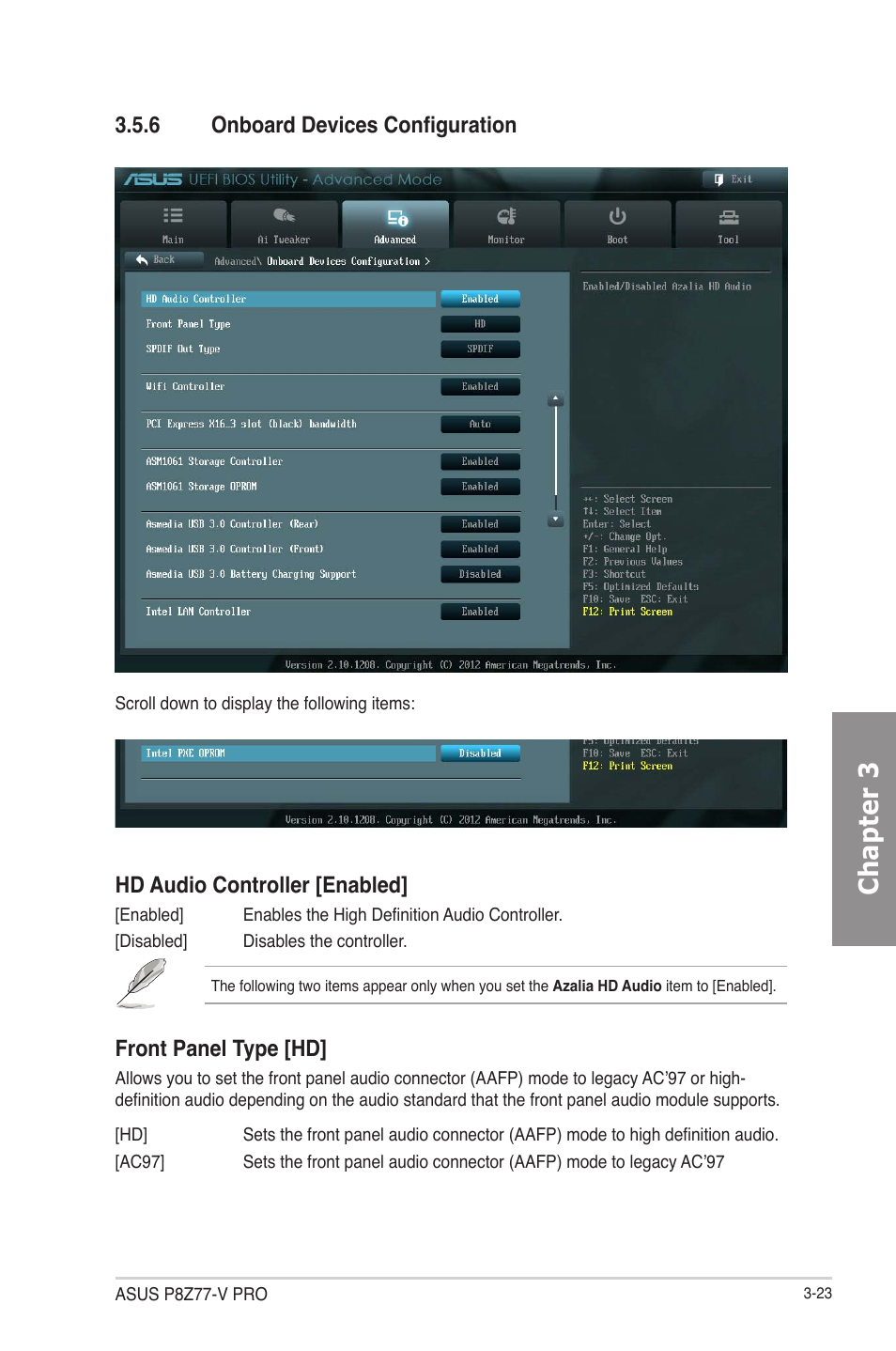Click the ASUS logo
The height and width of the screenshot is (1351, 896).
coord(153,179)
